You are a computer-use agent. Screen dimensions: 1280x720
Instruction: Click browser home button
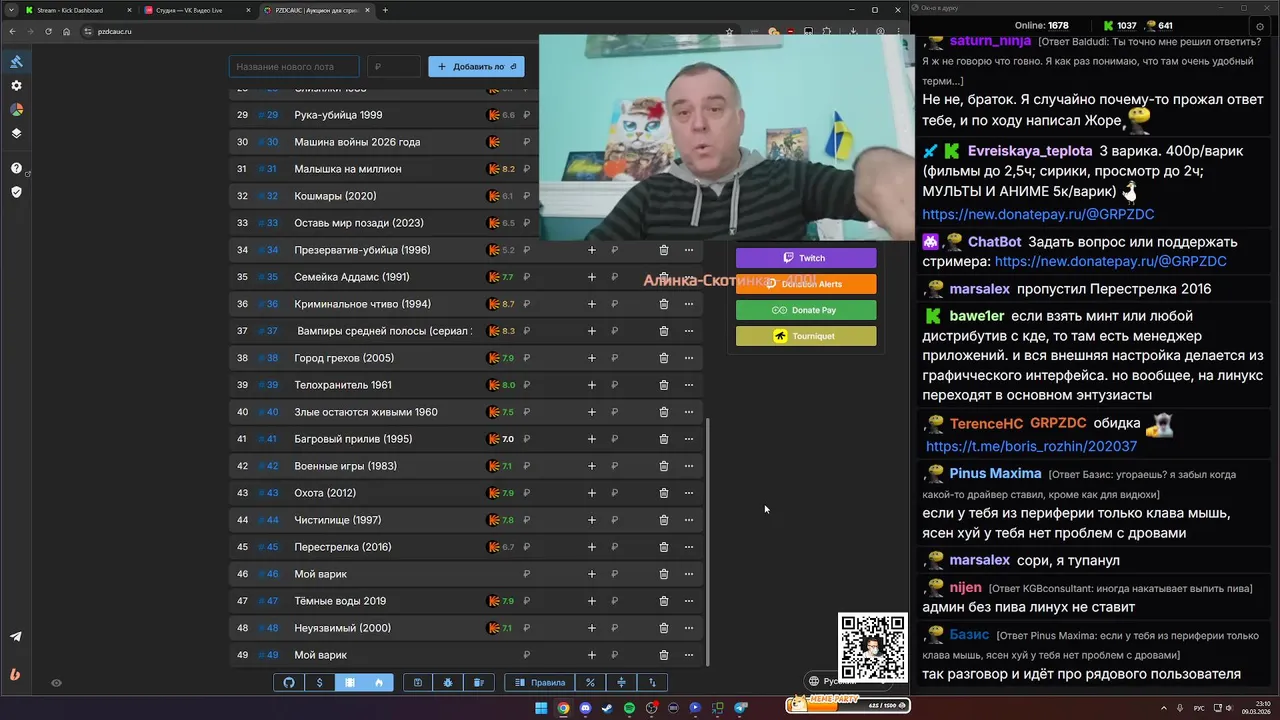click(x=66, y=31)
